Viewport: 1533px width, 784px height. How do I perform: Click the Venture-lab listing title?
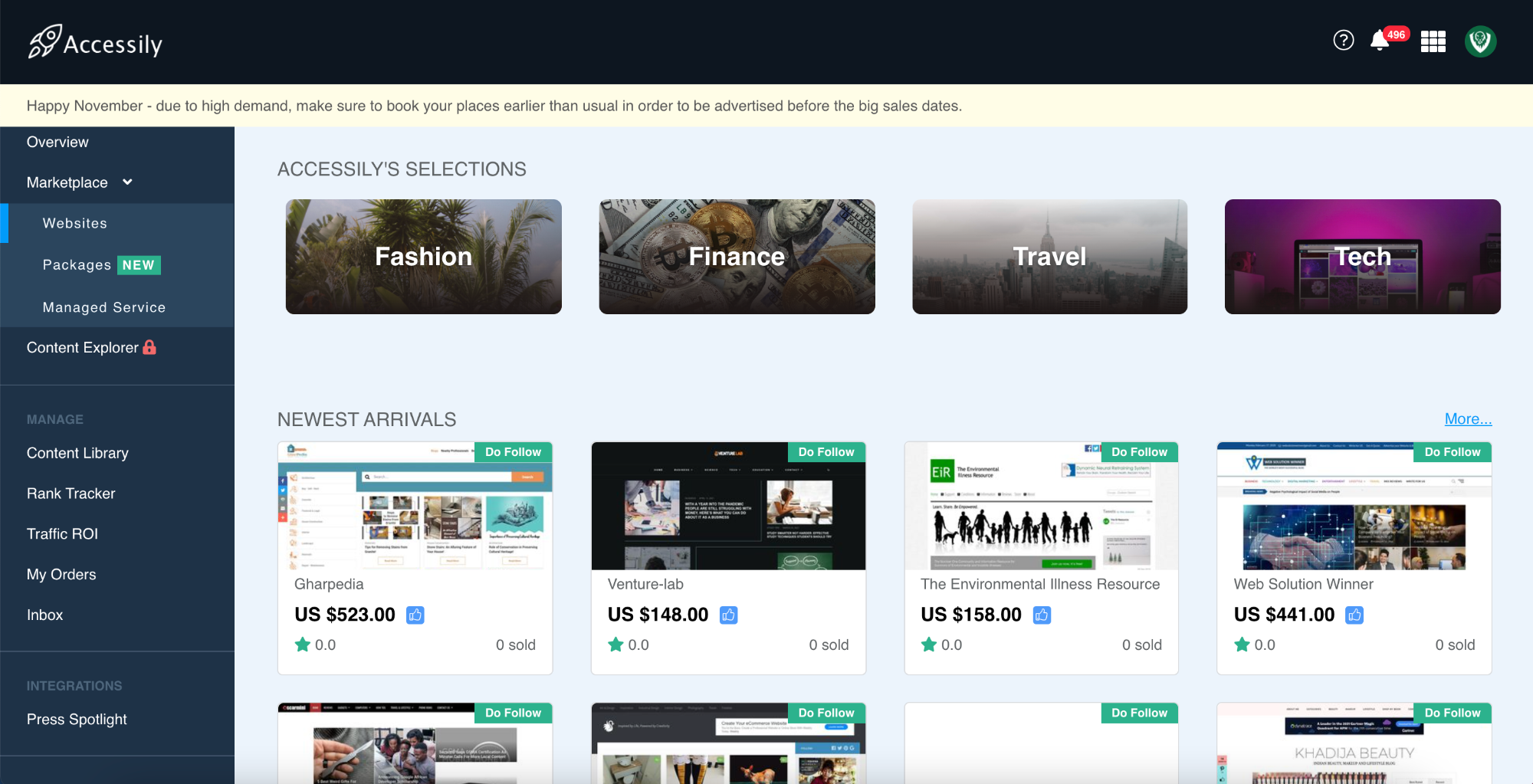pos(645,584)
